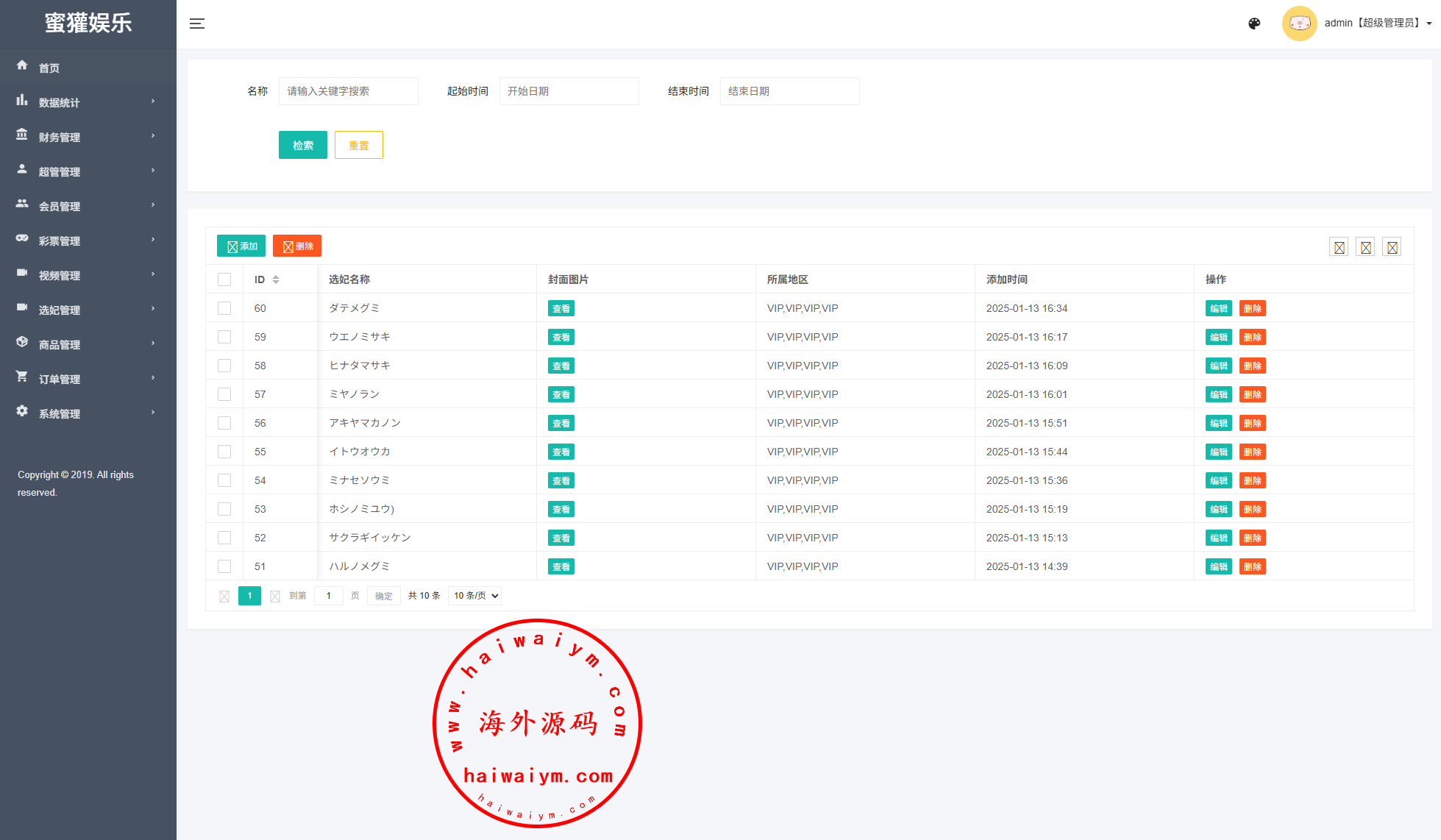
Task: Open the theme color palette icon
Action: 1254,24
